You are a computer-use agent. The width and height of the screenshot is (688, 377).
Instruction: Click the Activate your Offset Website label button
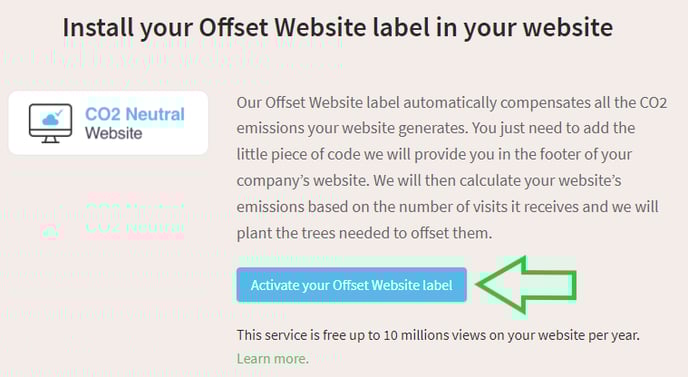coord(351,285)
